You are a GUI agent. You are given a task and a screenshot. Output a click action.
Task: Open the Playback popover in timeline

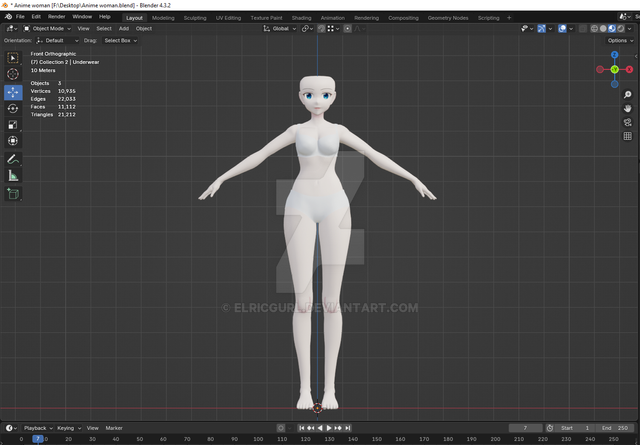(x=37, y=428)
